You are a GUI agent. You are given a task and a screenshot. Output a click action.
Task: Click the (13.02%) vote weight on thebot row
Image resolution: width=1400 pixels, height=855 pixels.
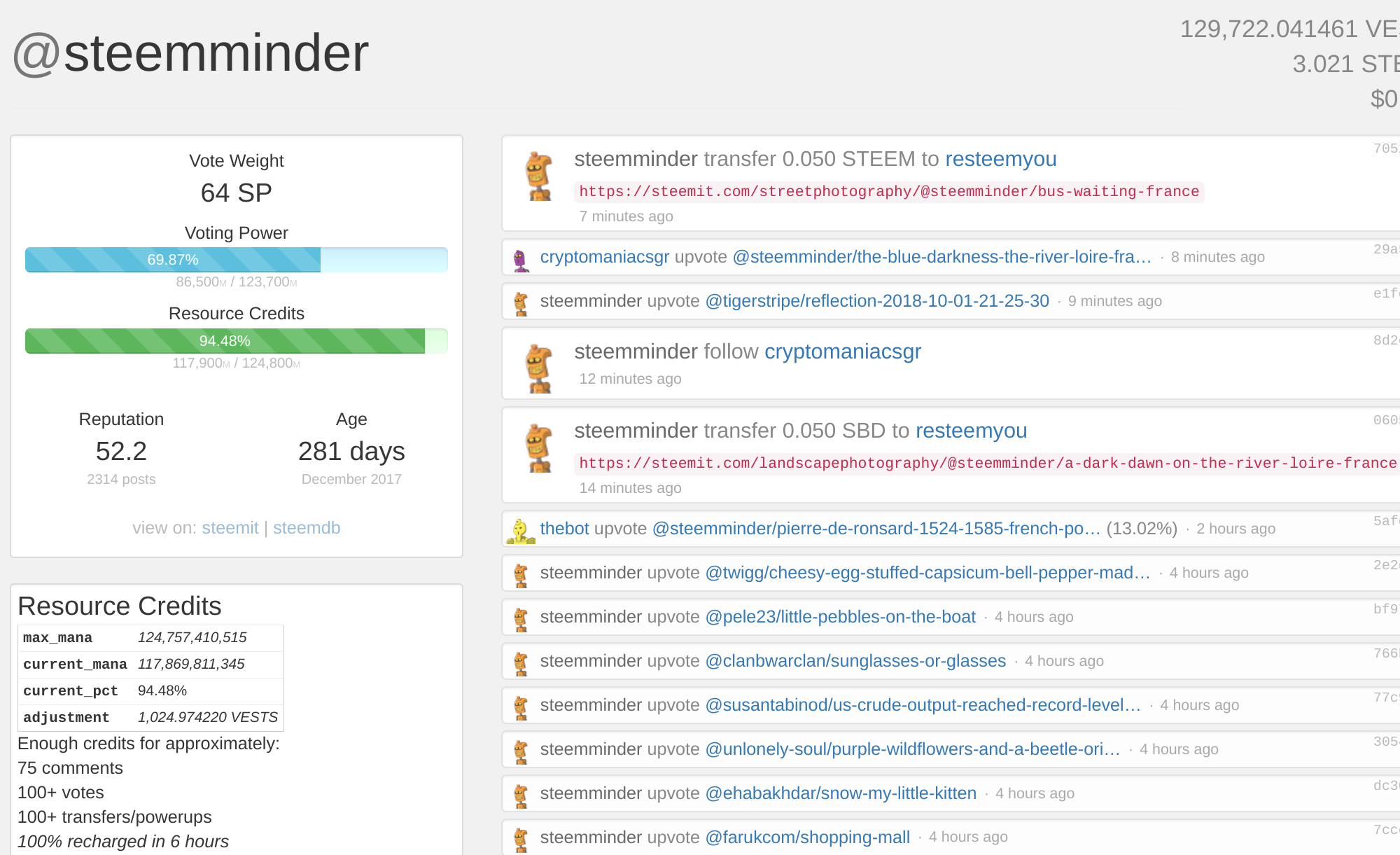[1142, 529]
